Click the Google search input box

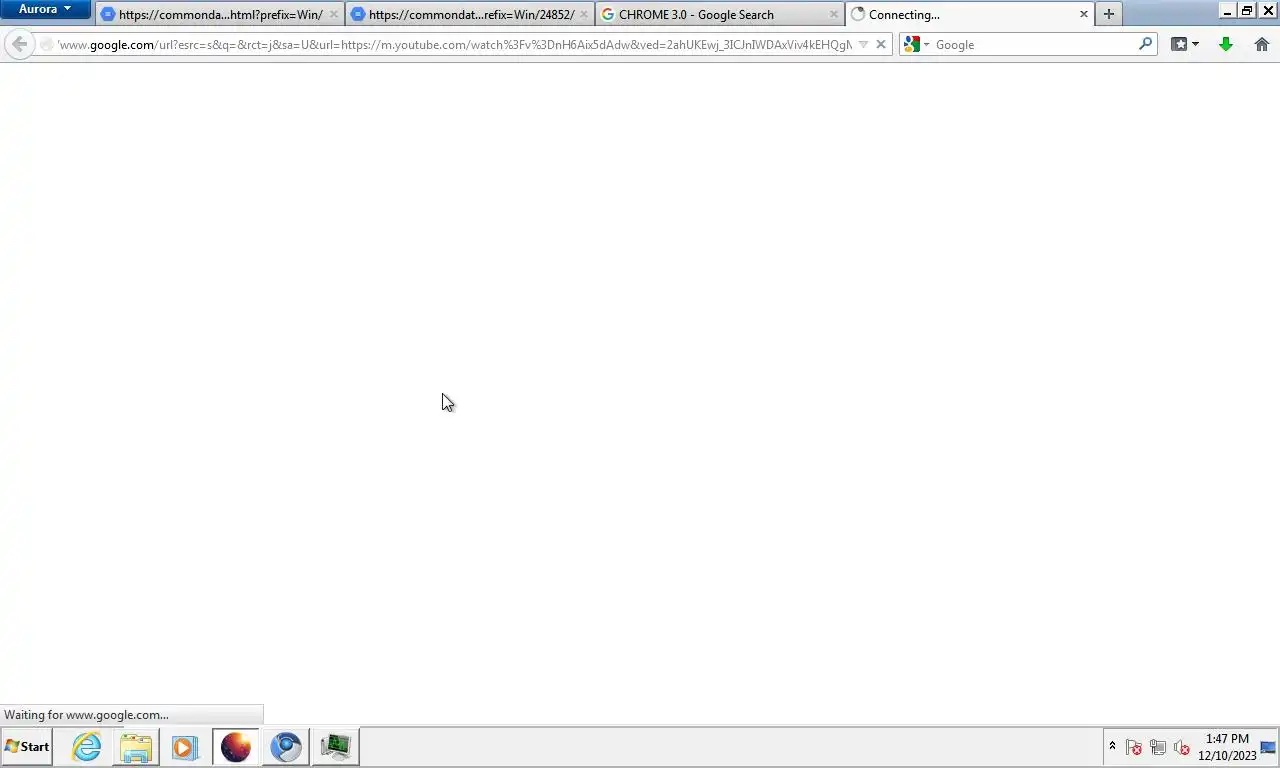[x=1035, y=44]
